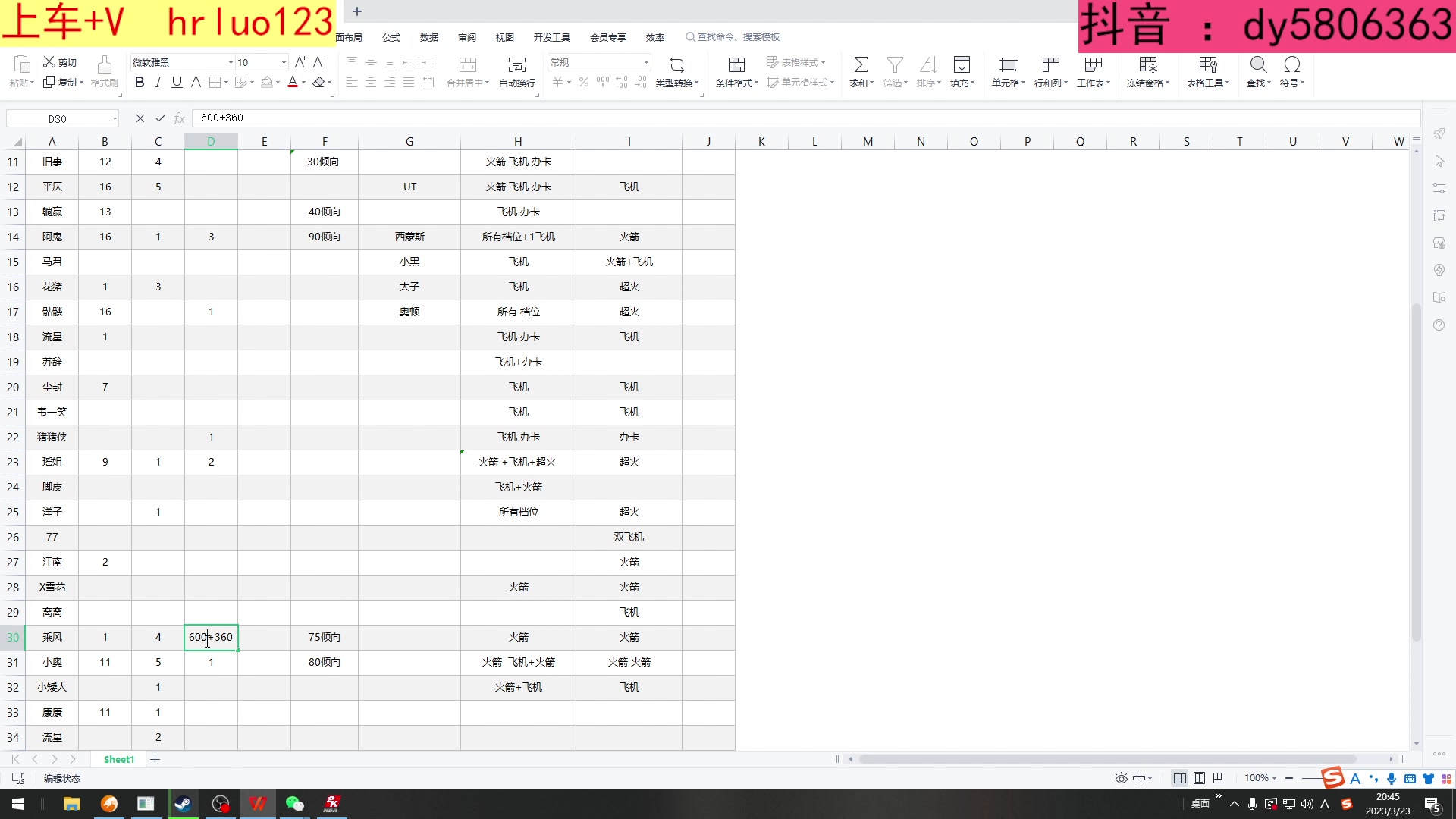Click the Find (查找) magnifier icon
The width and height of the screenshot is (1456, 819).
[x=1258, y=64]
